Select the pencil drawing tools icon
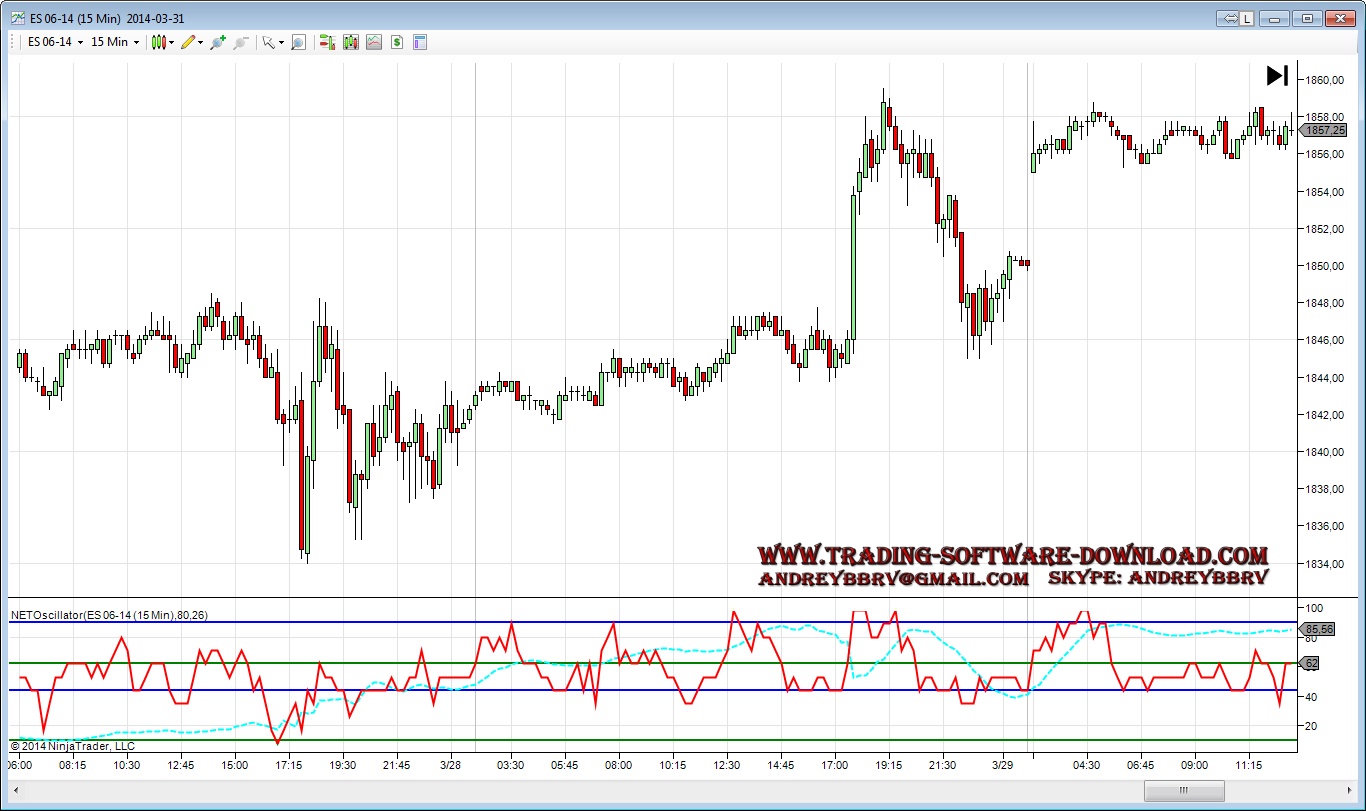 point(188,42)
